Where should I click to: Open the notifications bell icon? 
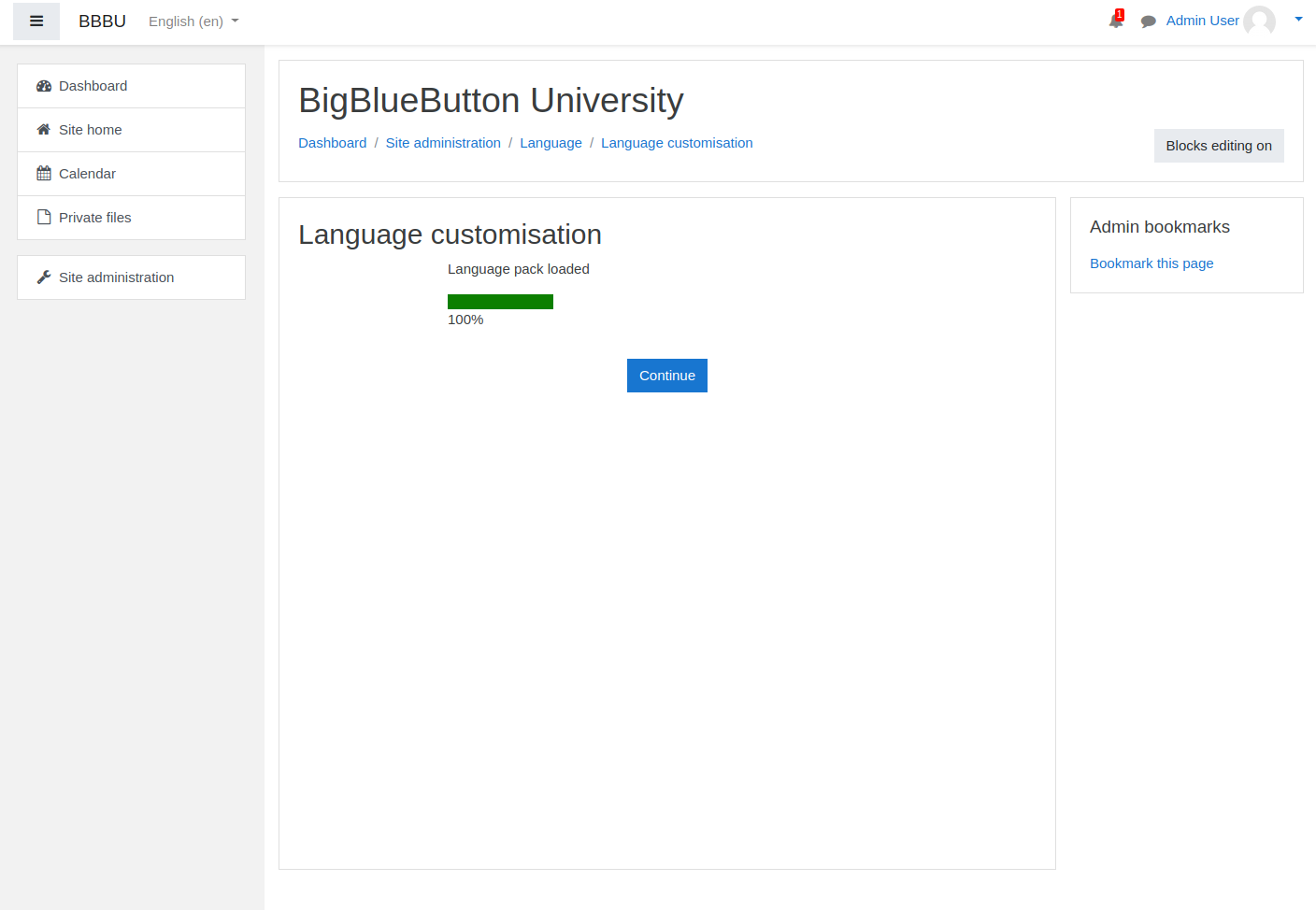tap(1116, 20)
